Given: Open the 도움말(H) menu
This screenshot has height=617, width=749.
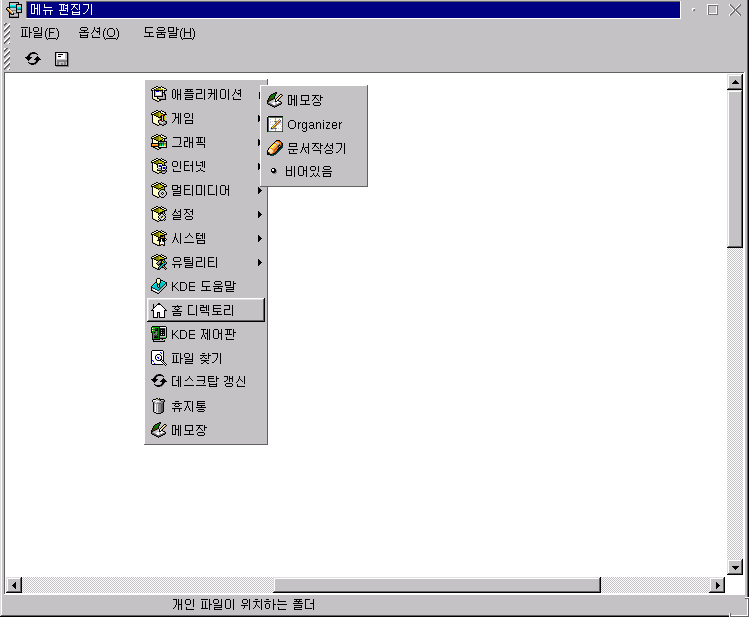Looking at the screenshot, I should pyautogui.click(x=170, y=33).
